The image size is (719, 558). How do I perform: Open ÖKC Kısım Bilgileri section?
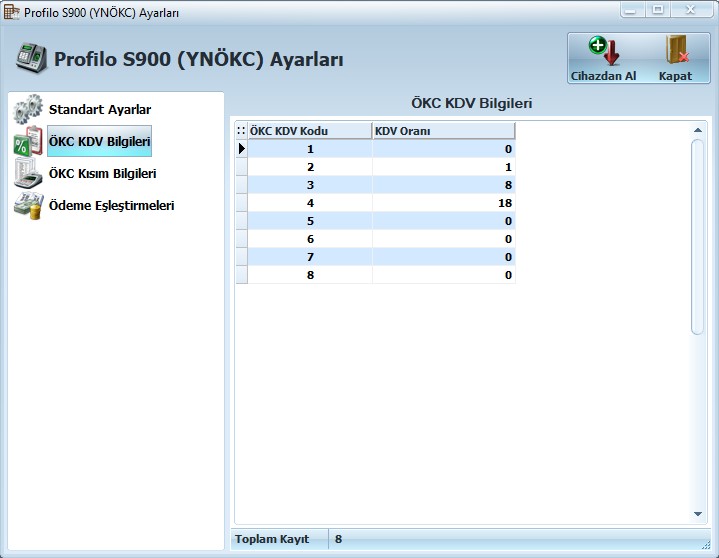click(103, 173)
